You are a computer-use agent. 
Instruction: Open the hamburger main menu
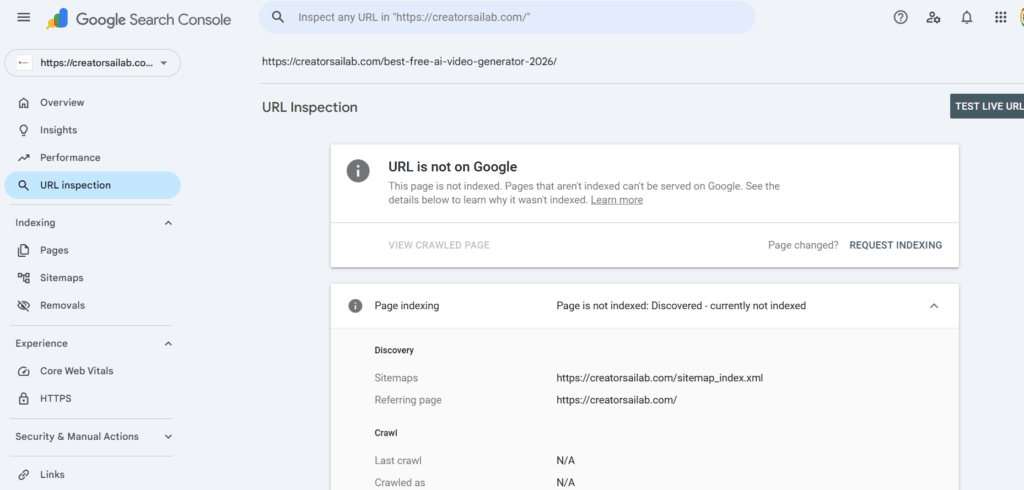pyautogui.click(x=24, y=18)
